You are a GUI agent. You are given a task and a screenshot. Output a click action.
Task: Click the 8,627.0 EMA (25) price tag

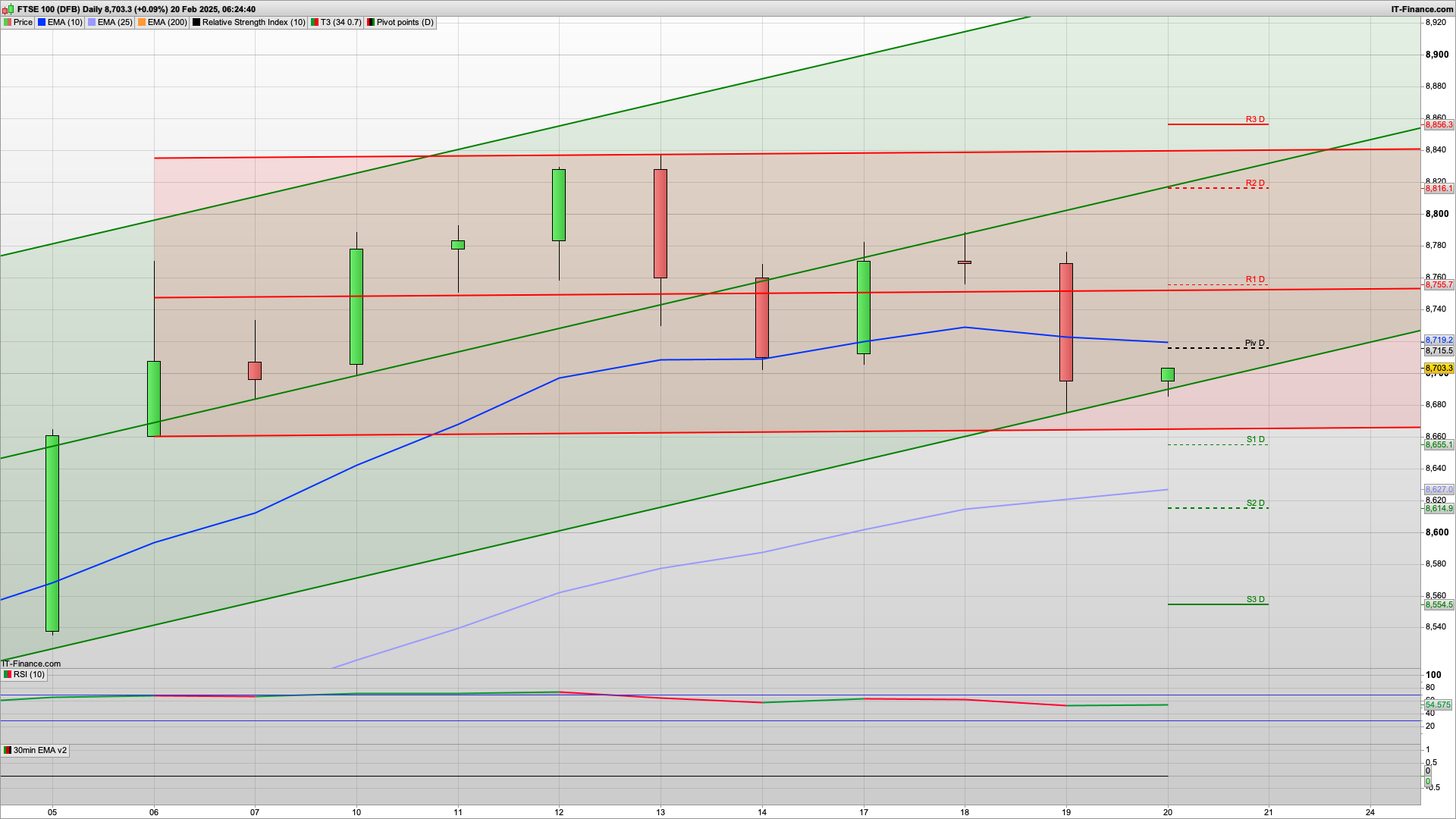coord(1439,489)
